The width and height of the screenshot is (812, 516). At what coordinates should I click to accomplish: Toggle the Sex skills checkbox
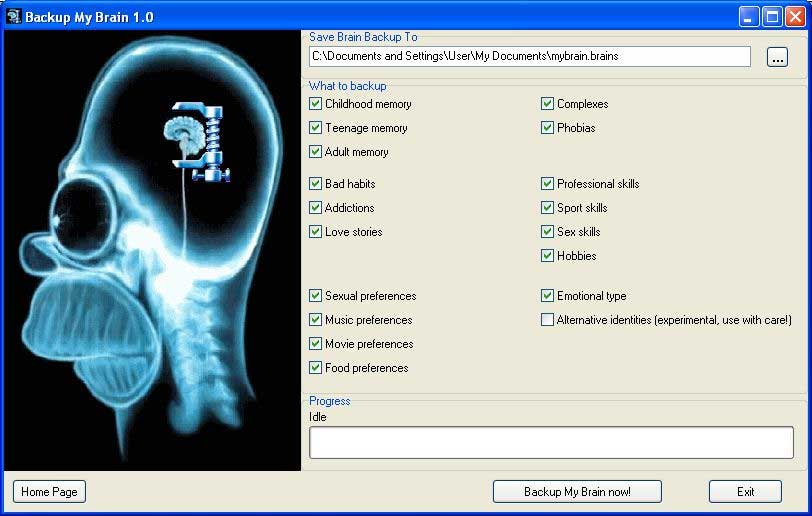[x=547, y=232]
